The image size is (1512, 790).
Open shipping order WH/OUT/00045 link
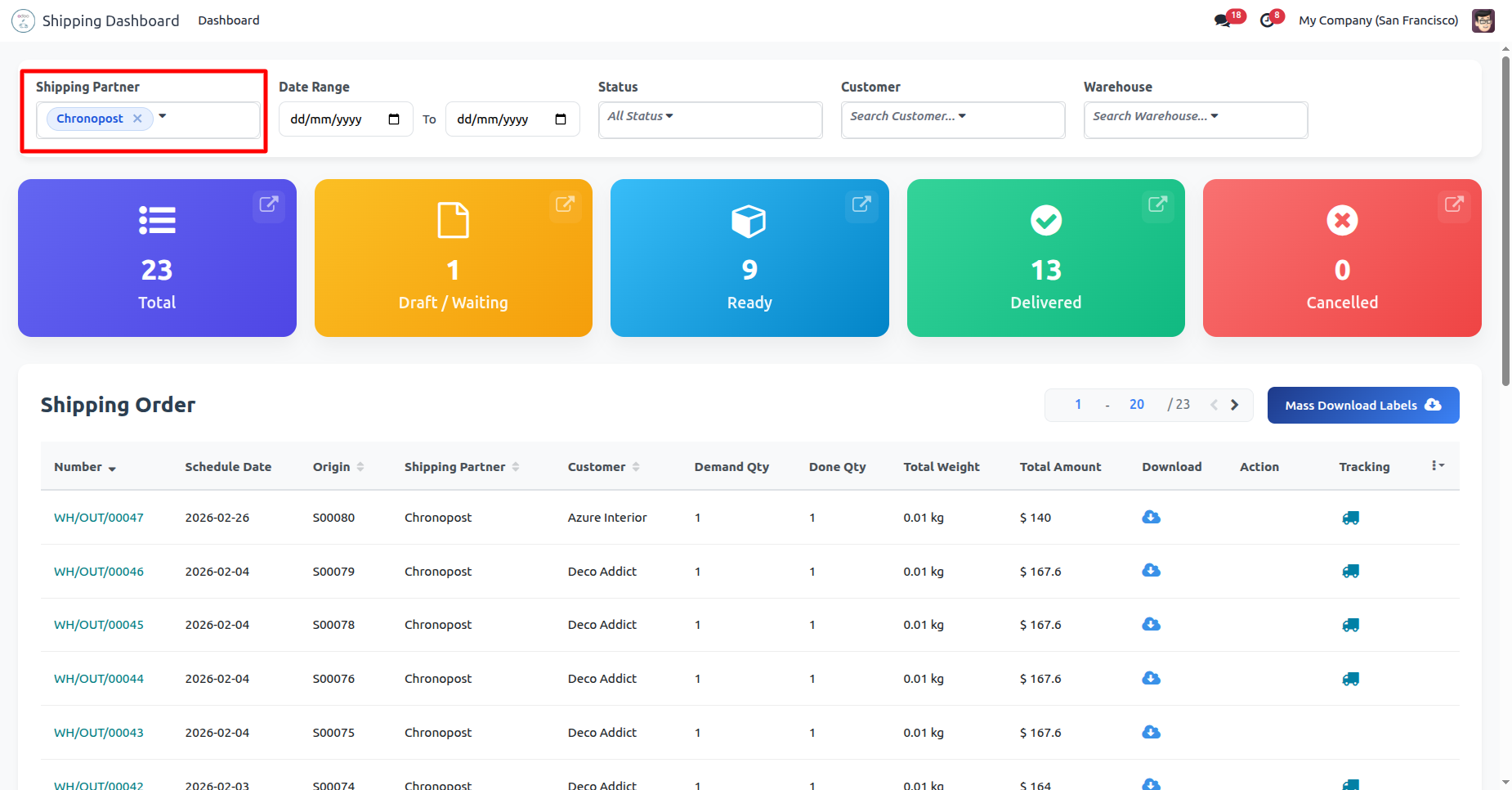pyautogui.click(x=99, y=625)
